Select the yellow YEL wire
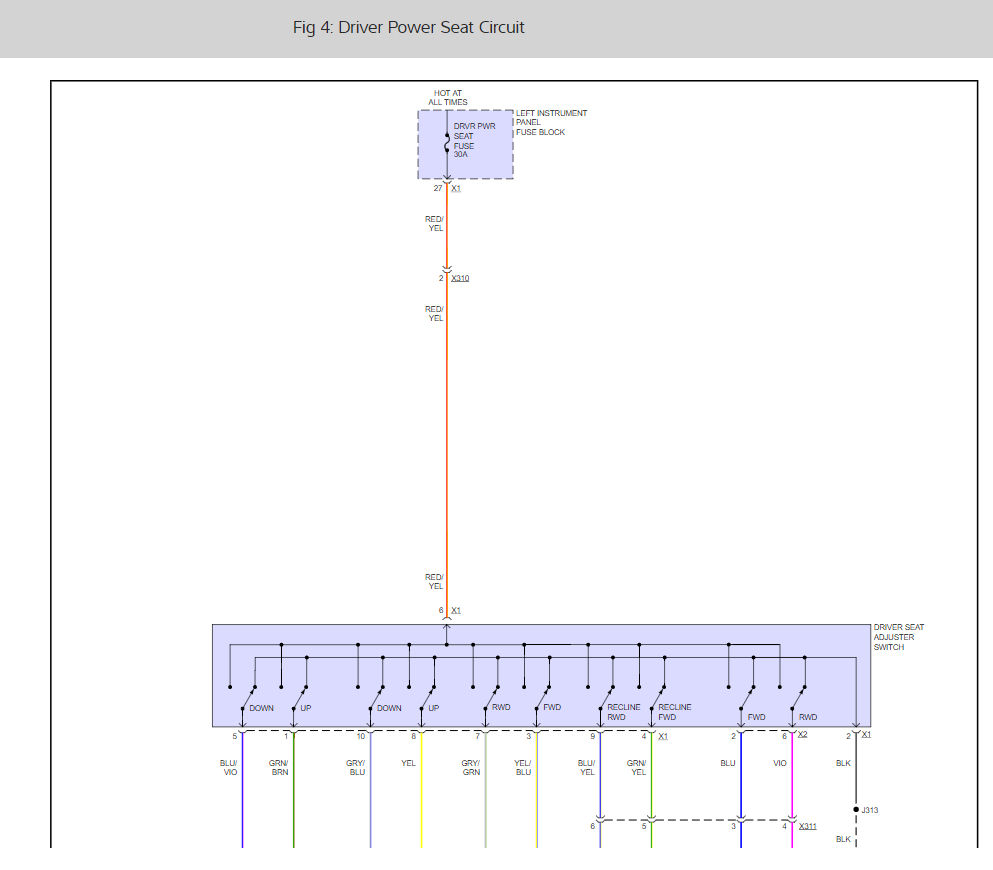Viewport: 993px width, 870px height. tap(422, 789)
